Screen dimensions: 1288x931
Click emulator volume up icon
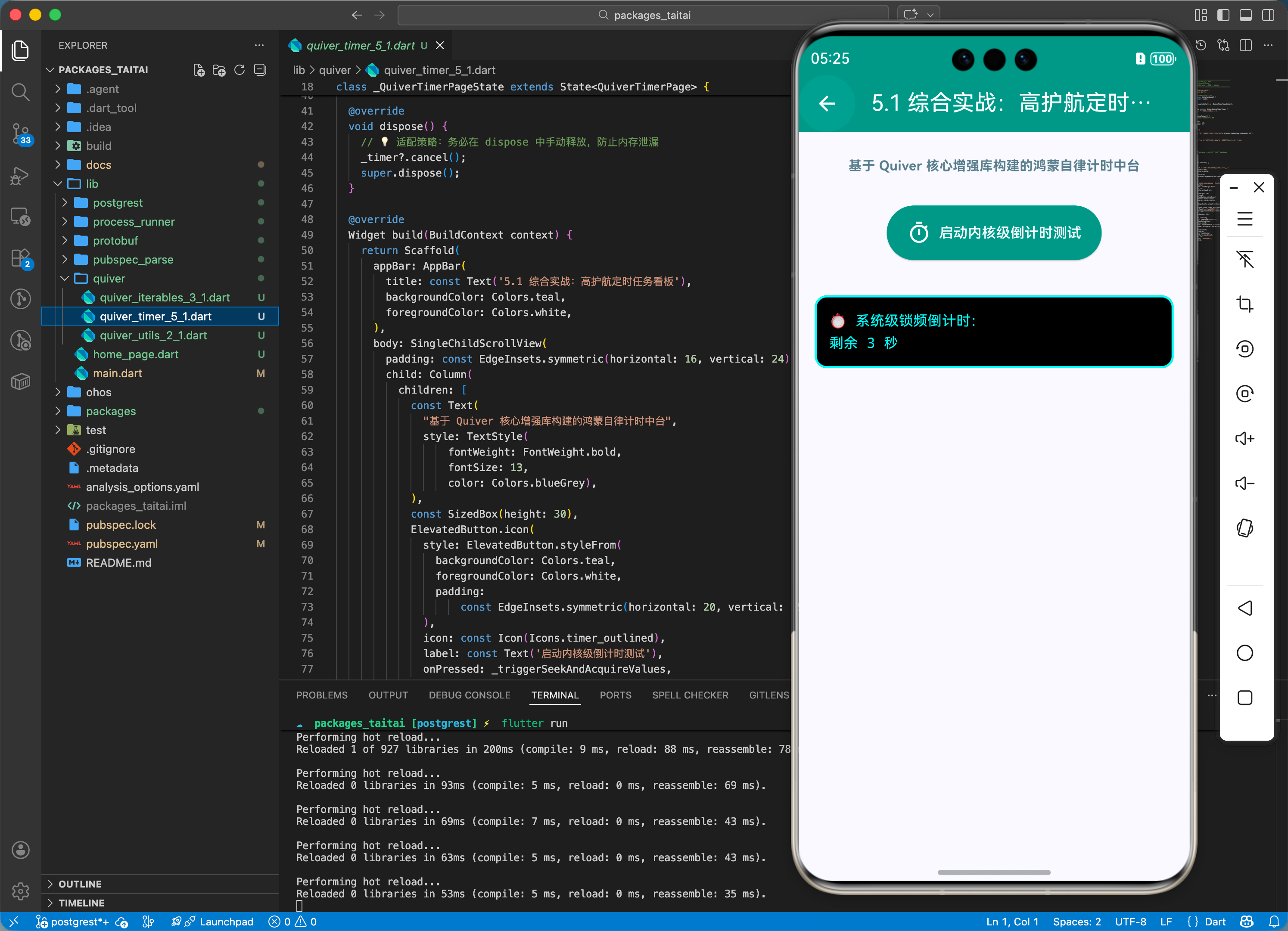[x=1244, y=438]
